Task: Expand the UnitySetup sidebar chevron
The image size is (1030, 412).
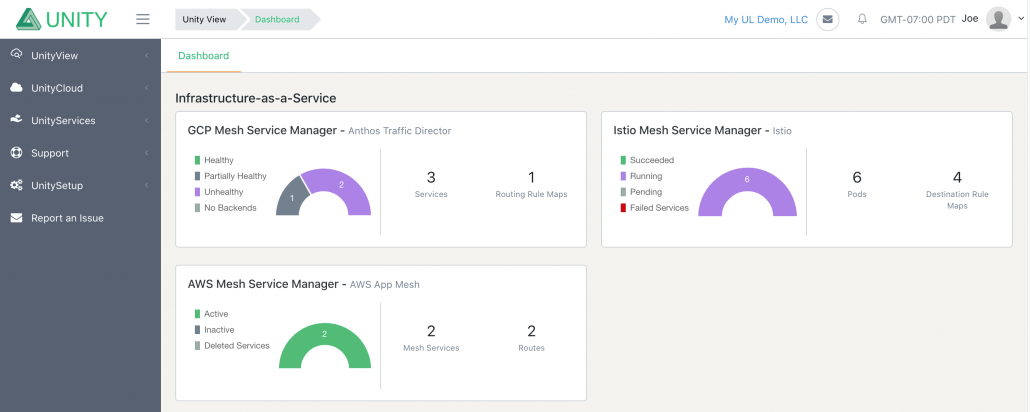Action: tap(146, 185)
